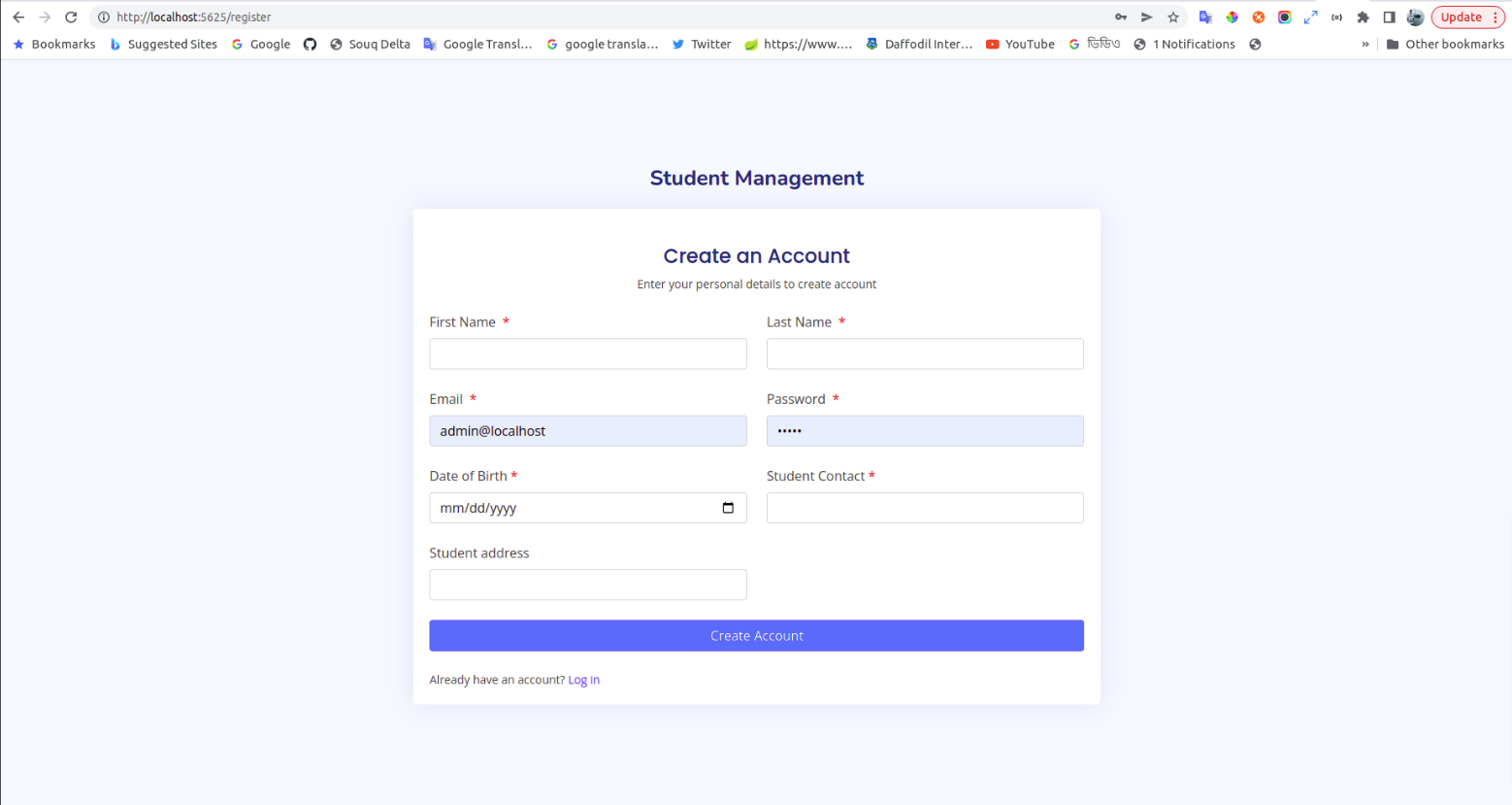Open the Date of Birth calendar picker
1512x805 pixels.
pos(728,508)
